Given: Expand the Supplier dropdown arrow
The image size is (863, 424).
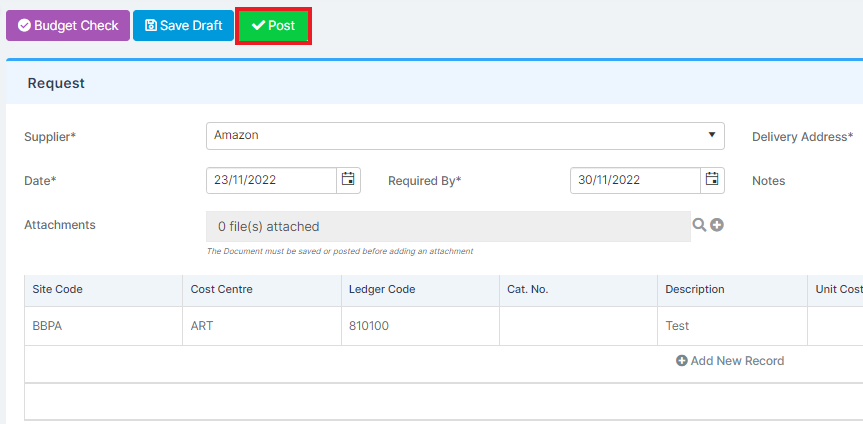Looking at the screenshot, I should 712,135.
